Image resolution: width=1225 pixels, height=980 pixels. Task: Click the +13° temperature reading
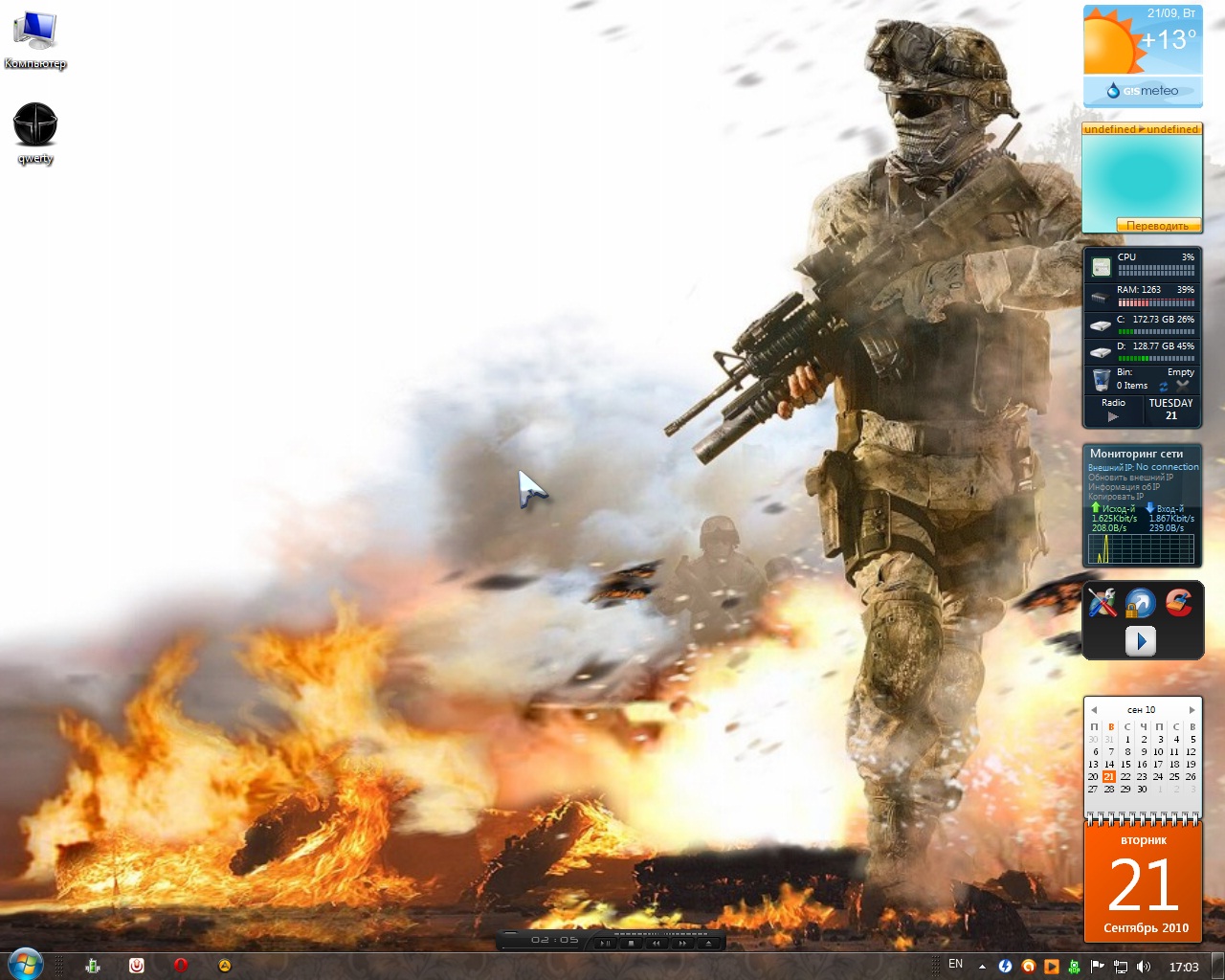pos(1169,40)
